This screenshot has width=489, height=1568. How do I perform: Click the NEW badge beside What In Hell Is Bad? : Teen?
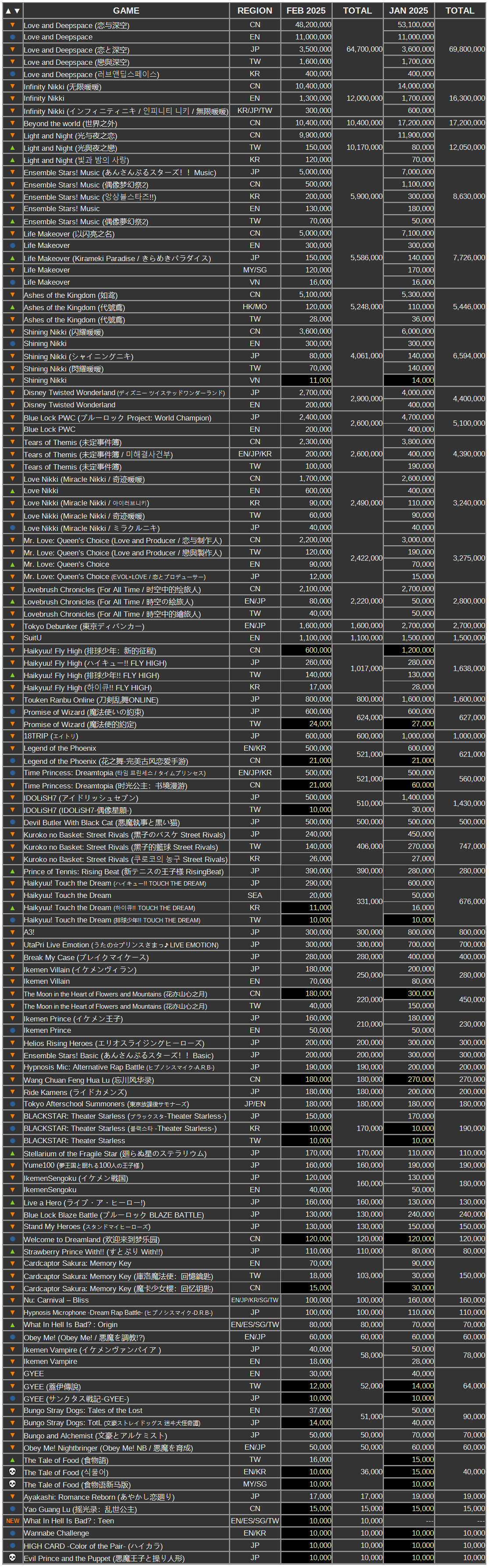click(12, 1521)
